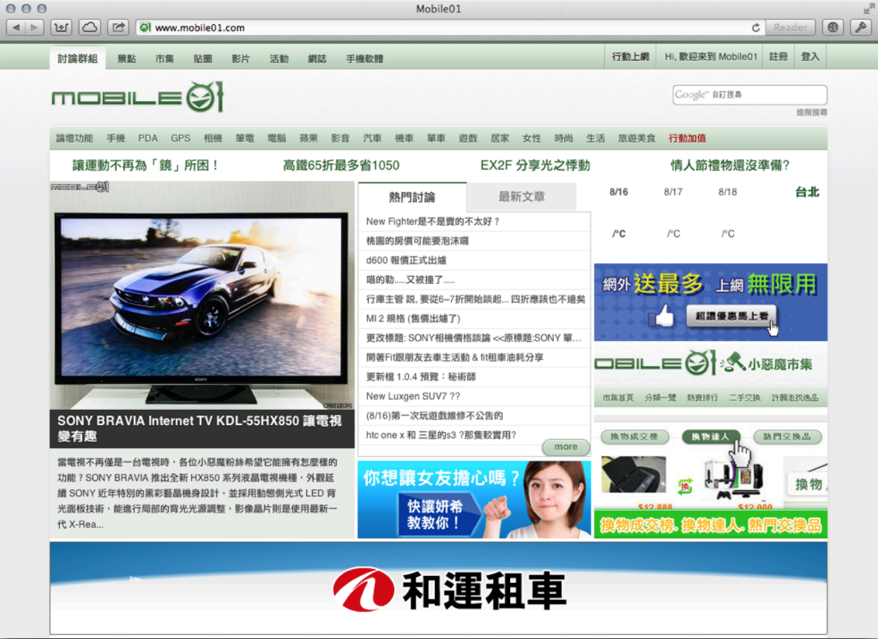Viewport: 878px width, 639px height.
Task: Open the 相機 forum category
Action: 213,138
